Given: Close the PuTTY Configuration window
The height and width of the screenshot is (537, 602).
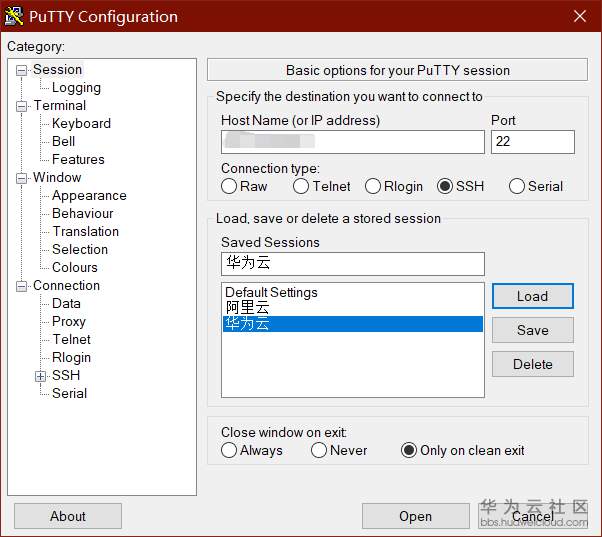Looking at the screenshot, I should (x=579, y=16).
